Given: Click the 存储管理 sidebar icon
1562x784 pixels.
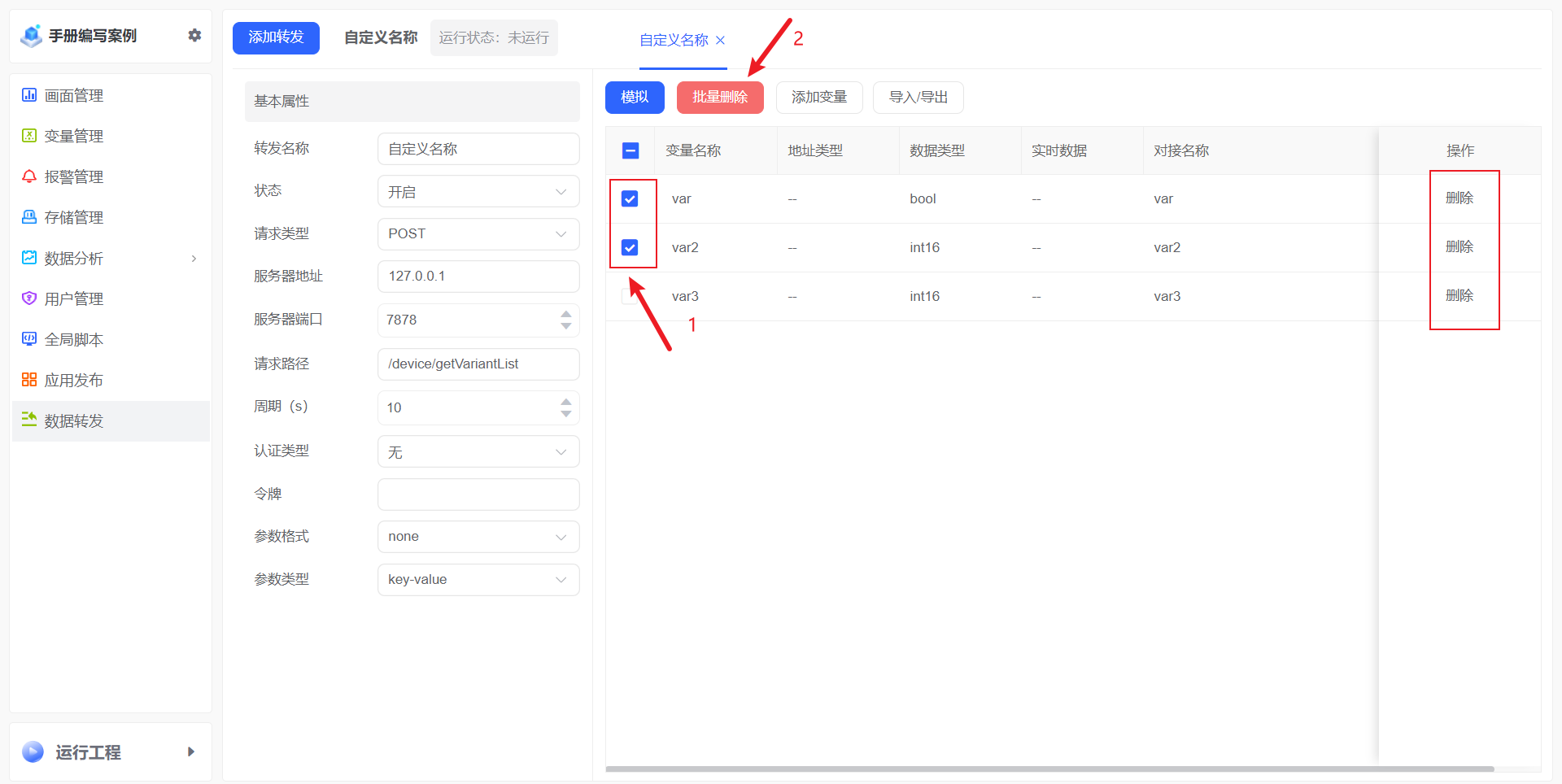Looking at the screenshot, I should click(29, 217).
